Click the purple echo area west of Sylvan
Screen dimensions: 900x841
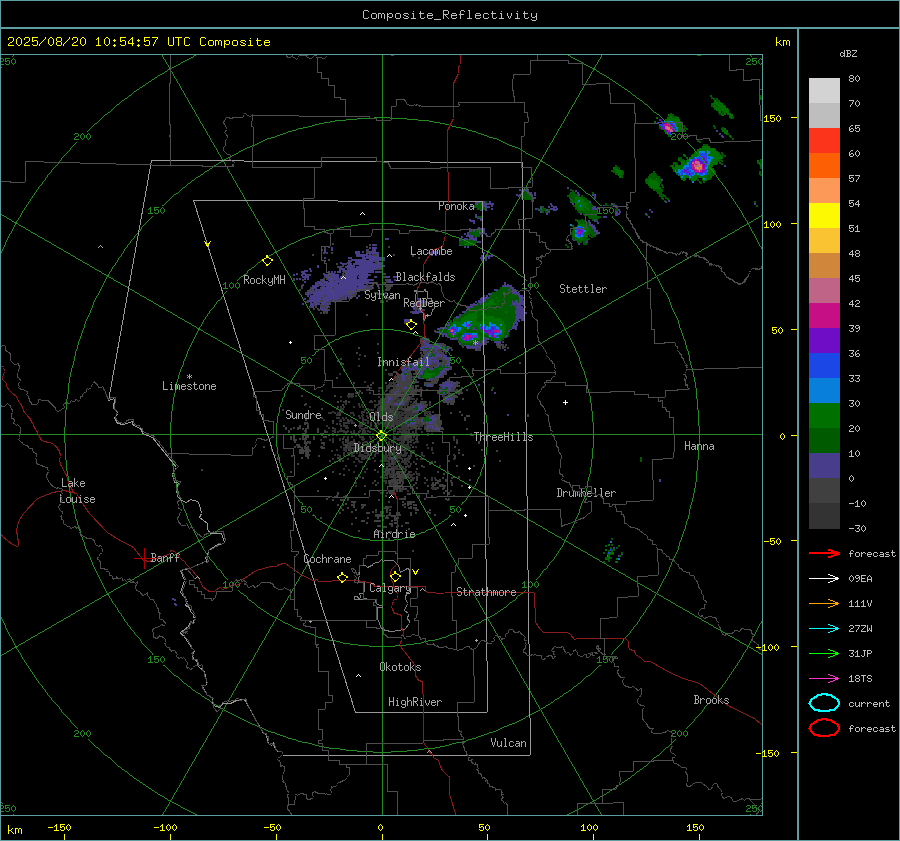[344, 278]
